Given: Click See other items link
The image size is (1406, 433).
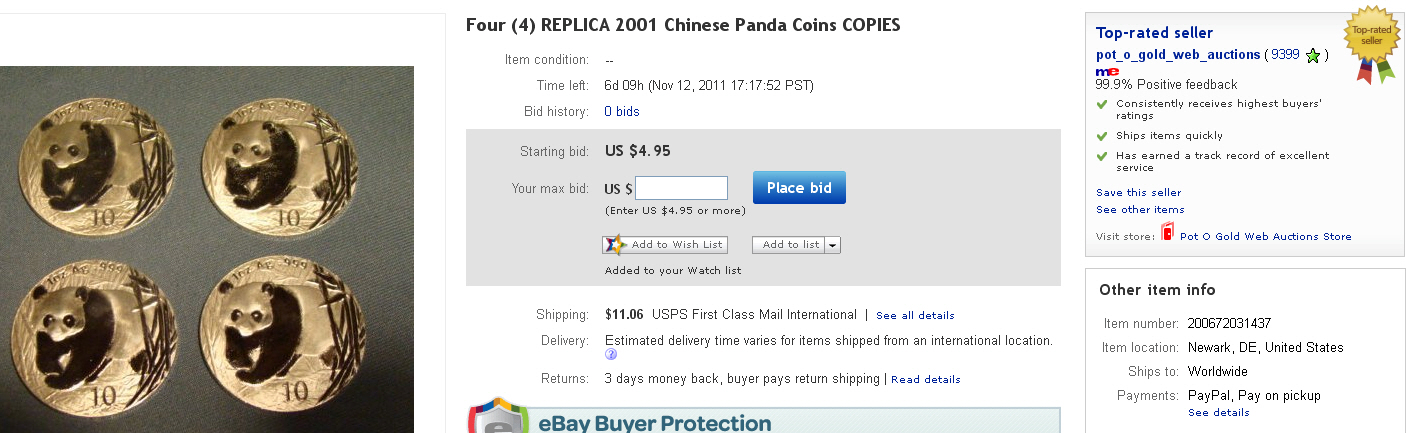Looking at the screenshot, I should tap(1140, 209).
